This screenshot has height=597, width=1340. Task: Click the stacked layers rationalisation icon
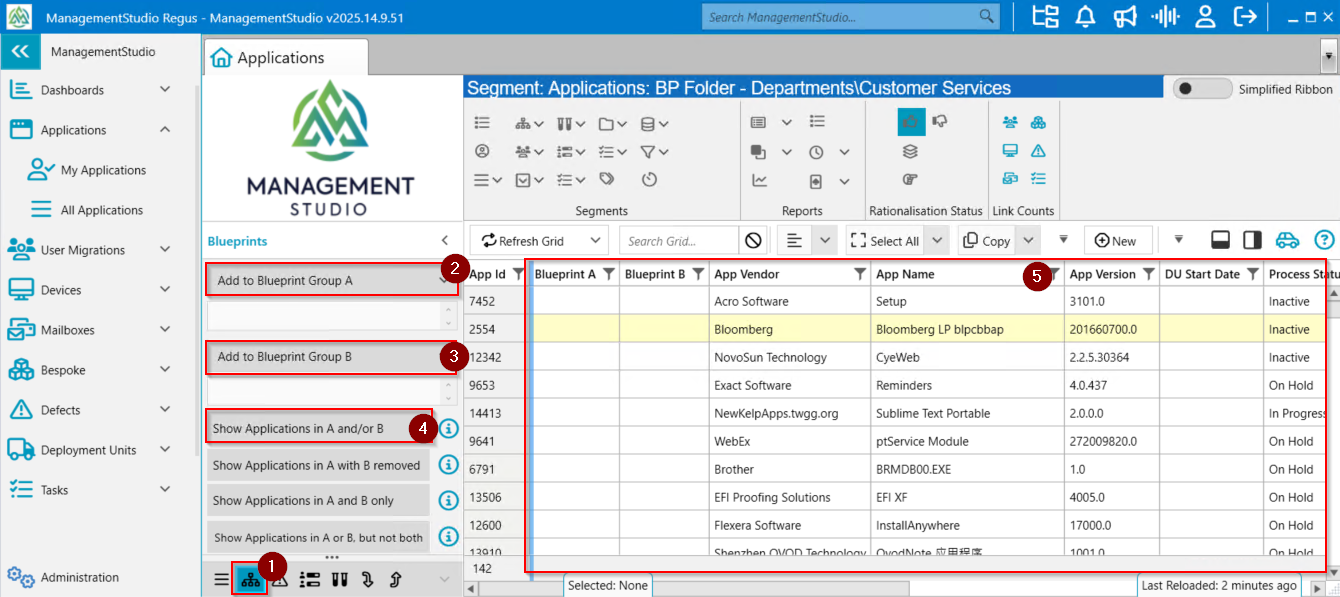[x=910, y=152]
